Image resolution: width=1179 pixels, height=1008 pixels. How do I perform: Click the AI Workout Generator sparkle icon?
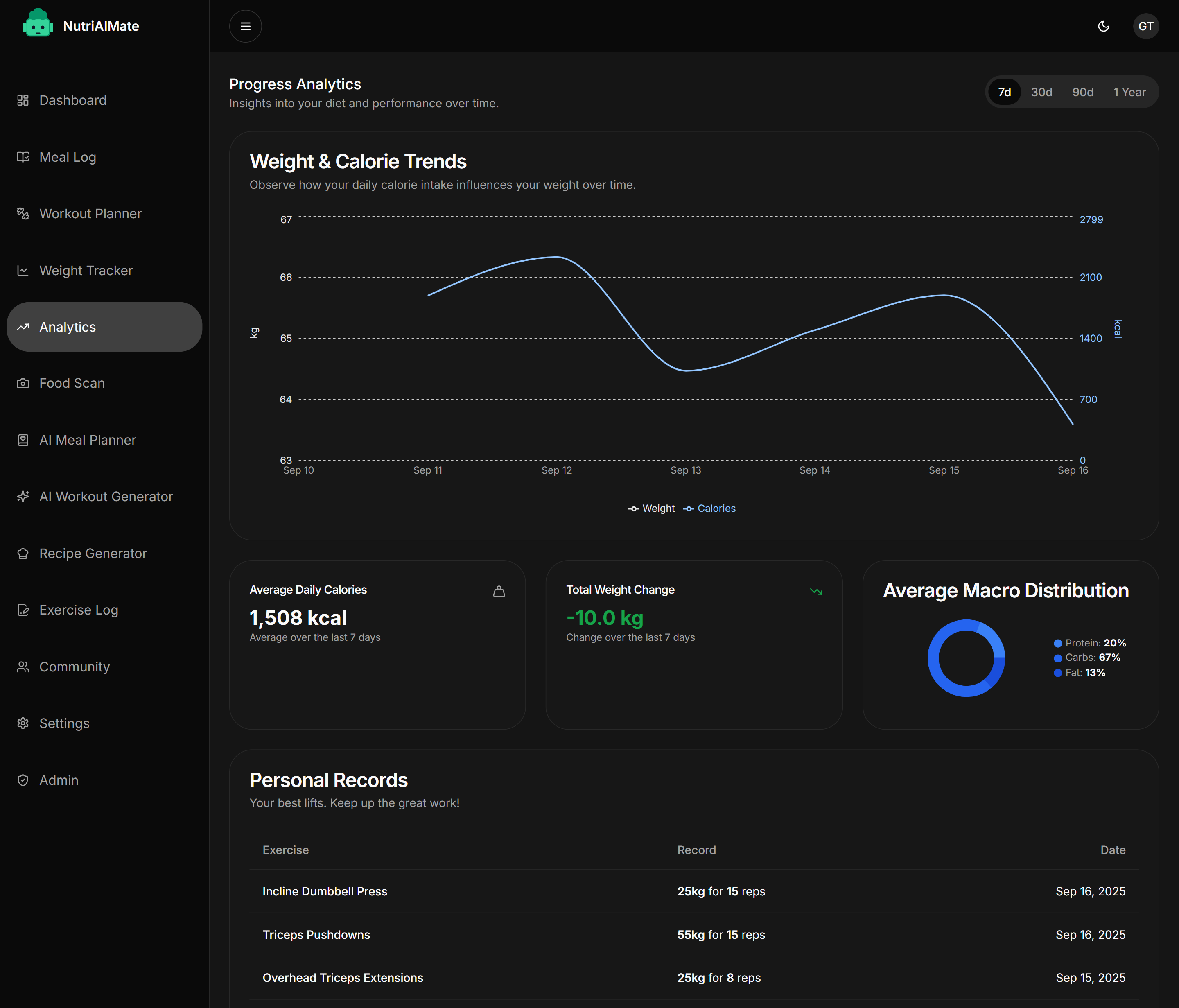coord(23,496)
